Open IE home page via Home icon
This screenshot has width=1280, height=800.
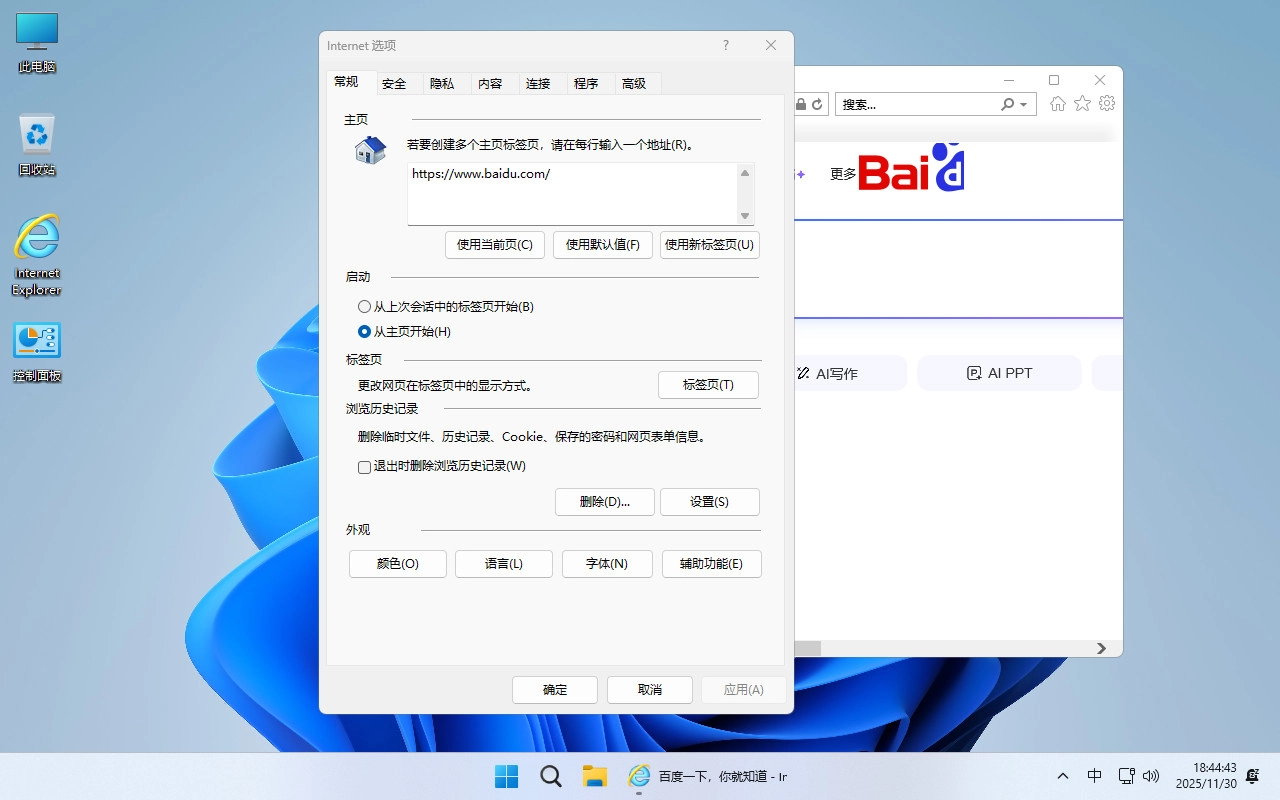click(1058, 103)
